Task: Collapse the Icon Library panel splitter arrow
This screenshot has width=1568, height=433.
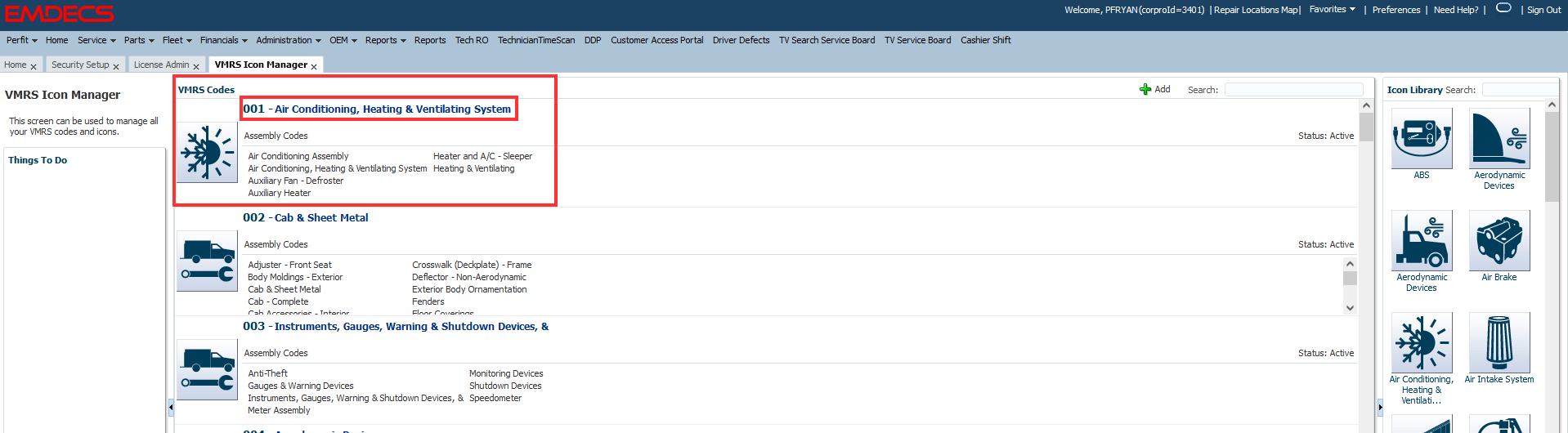Action: 1380,406
